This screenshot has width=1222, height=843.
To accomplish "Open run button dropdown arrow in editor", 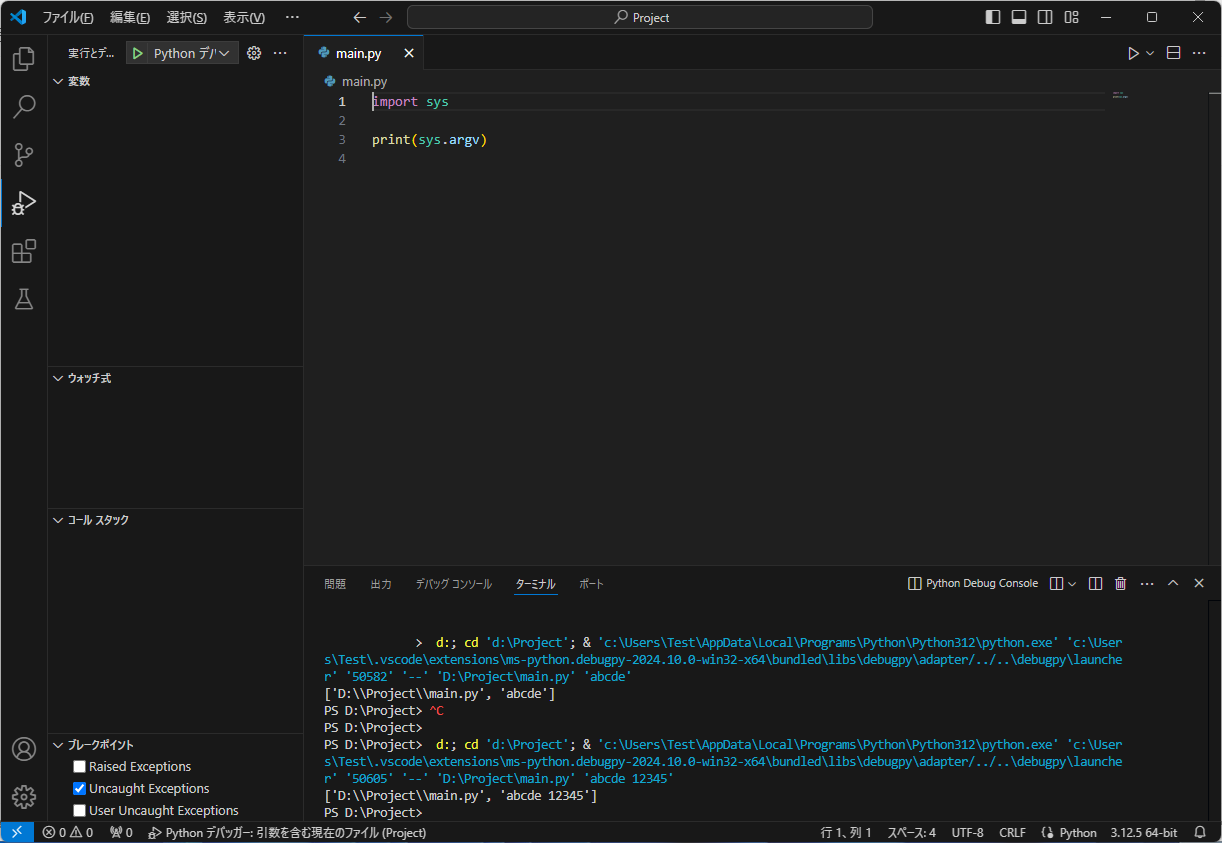I will (1150, 53).
